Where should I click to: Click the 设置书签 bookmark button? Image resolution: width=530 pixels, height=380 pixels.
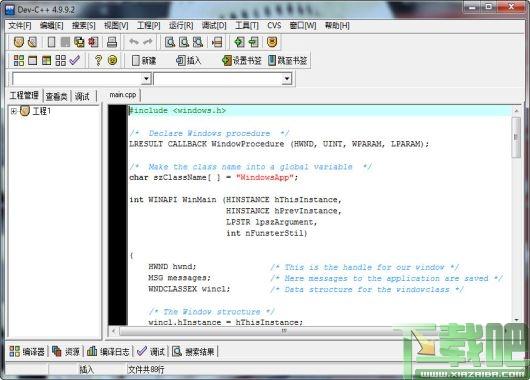(242, 61)
